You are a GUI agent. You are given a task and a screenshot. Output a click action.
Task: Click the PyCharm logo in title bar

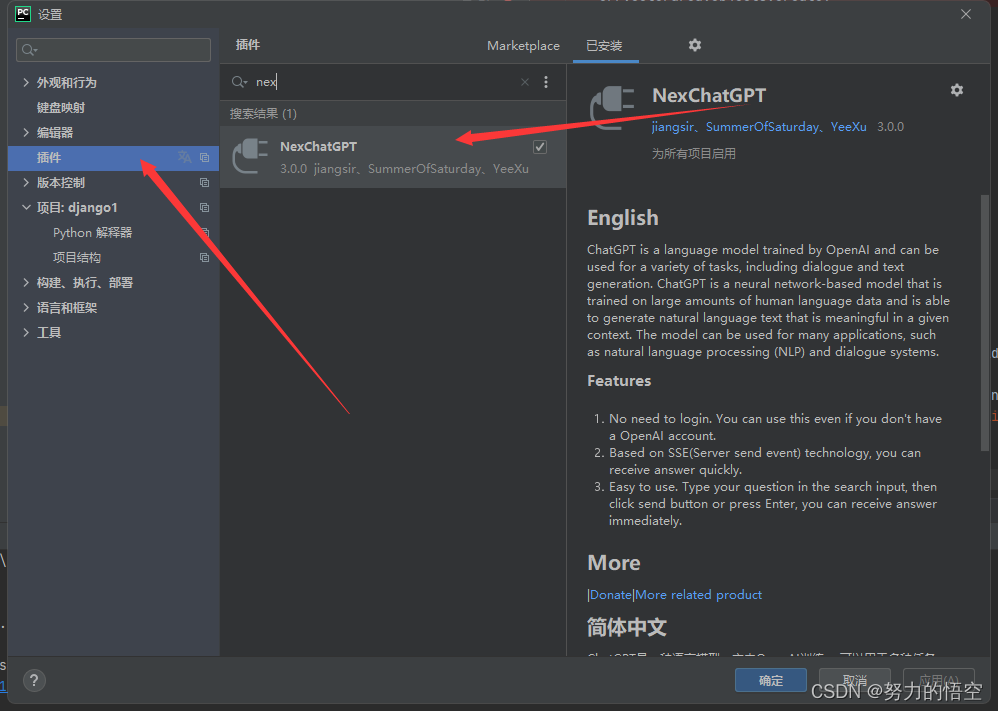pos(23,14)
